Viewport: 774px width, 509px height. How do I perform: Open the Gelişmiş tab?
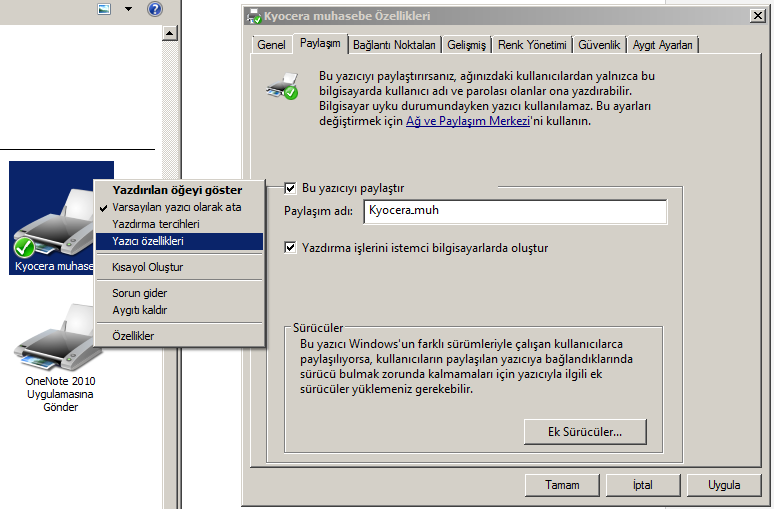(x=466, y=45)
